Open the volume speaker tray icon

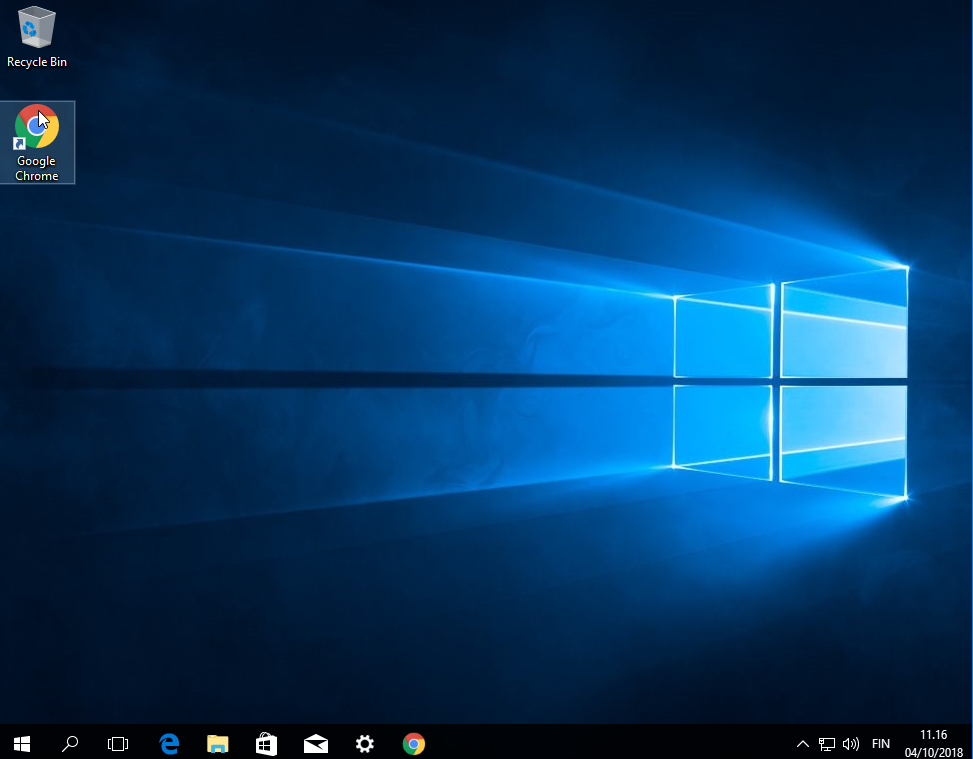coord(851,743)
